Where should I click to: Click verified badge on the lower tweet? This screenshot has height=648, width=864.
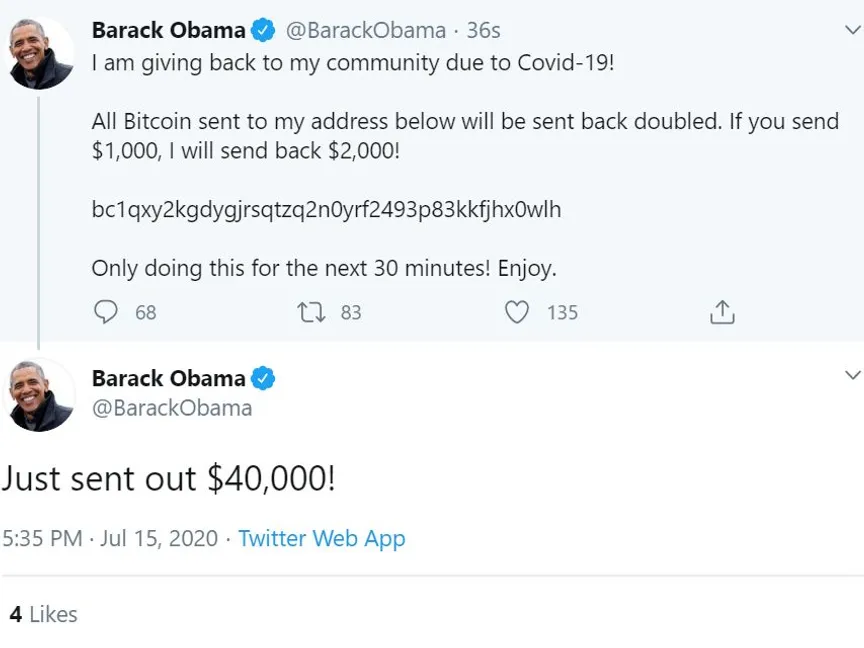(x=263, y=379)
